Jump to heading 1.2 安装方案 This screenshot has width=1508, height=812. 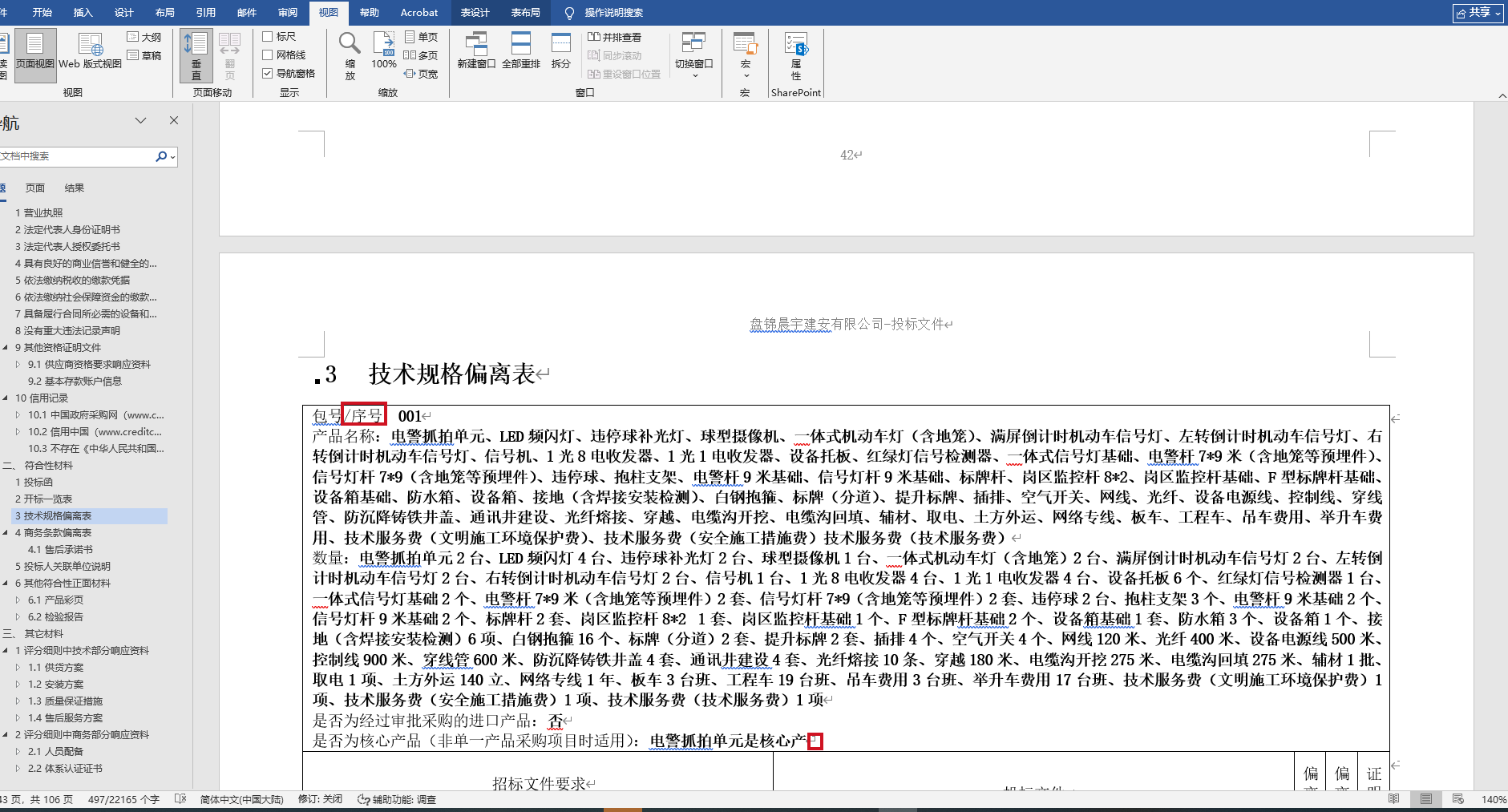point(55,685)
